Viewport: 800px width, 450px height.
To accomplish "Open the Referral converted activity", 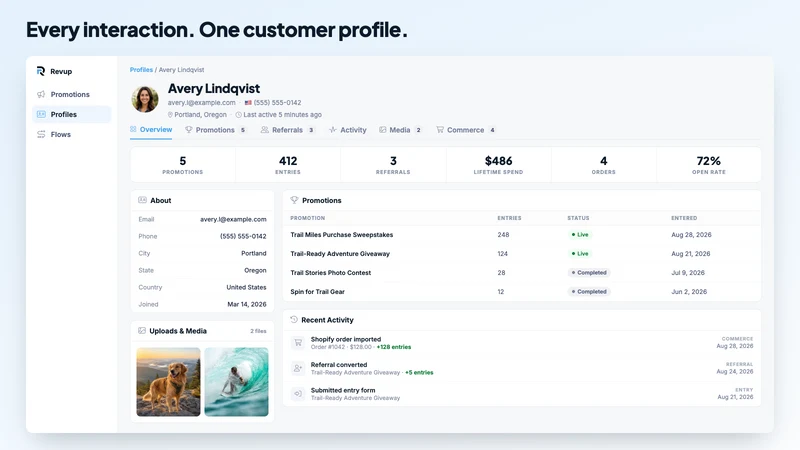I will coord(522,368).
